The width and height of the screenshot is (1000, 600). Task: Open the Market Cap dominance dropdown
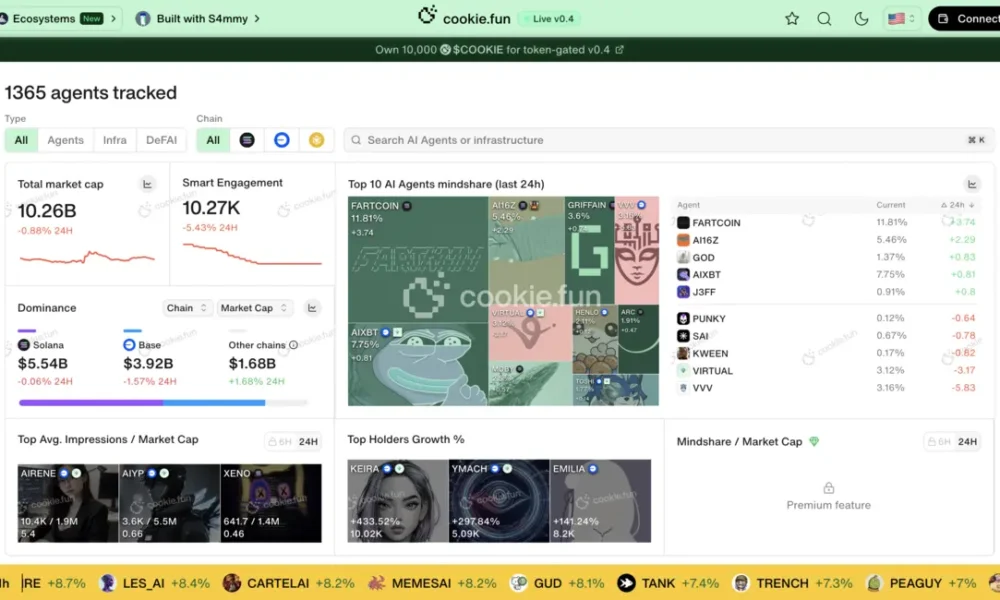(253, 308)
